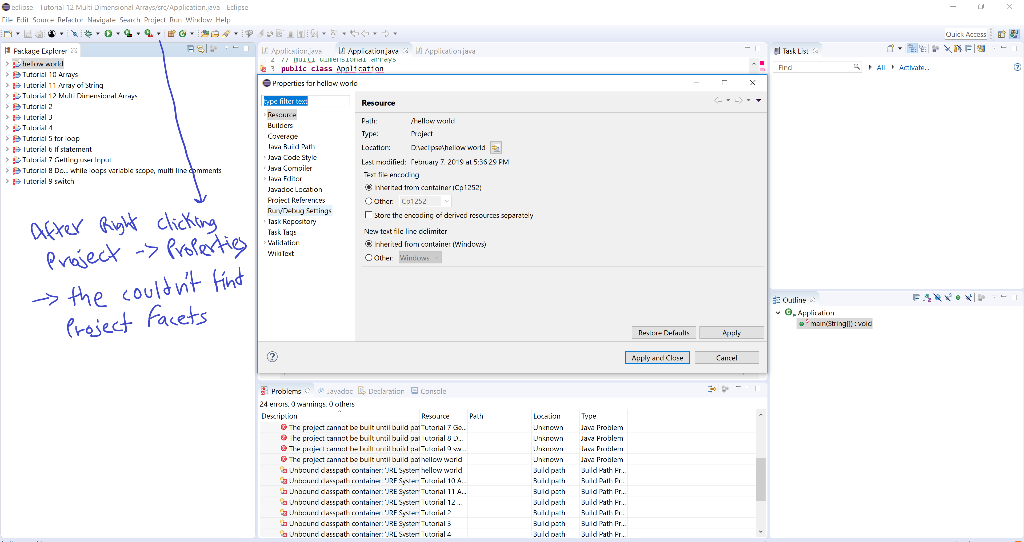Image resolution: width=1024 pixels, height=542 pixels.
Task: Expand Tutorial 10 Arrays project node
Action: point(7,74)
